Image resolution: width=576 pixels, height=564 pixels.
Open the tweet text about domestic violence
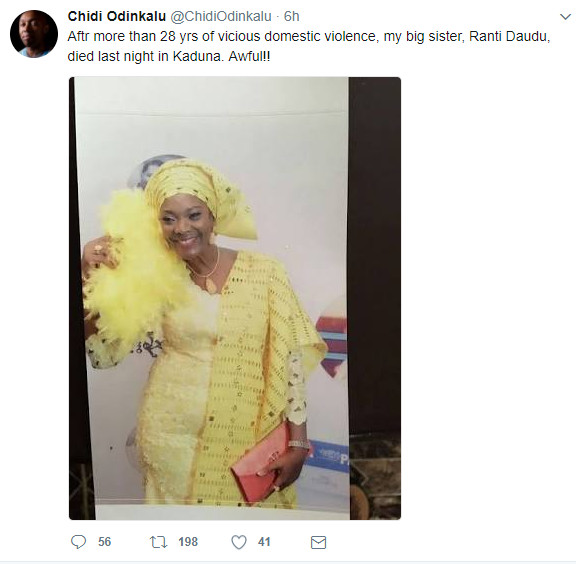(x=309, y=46)
